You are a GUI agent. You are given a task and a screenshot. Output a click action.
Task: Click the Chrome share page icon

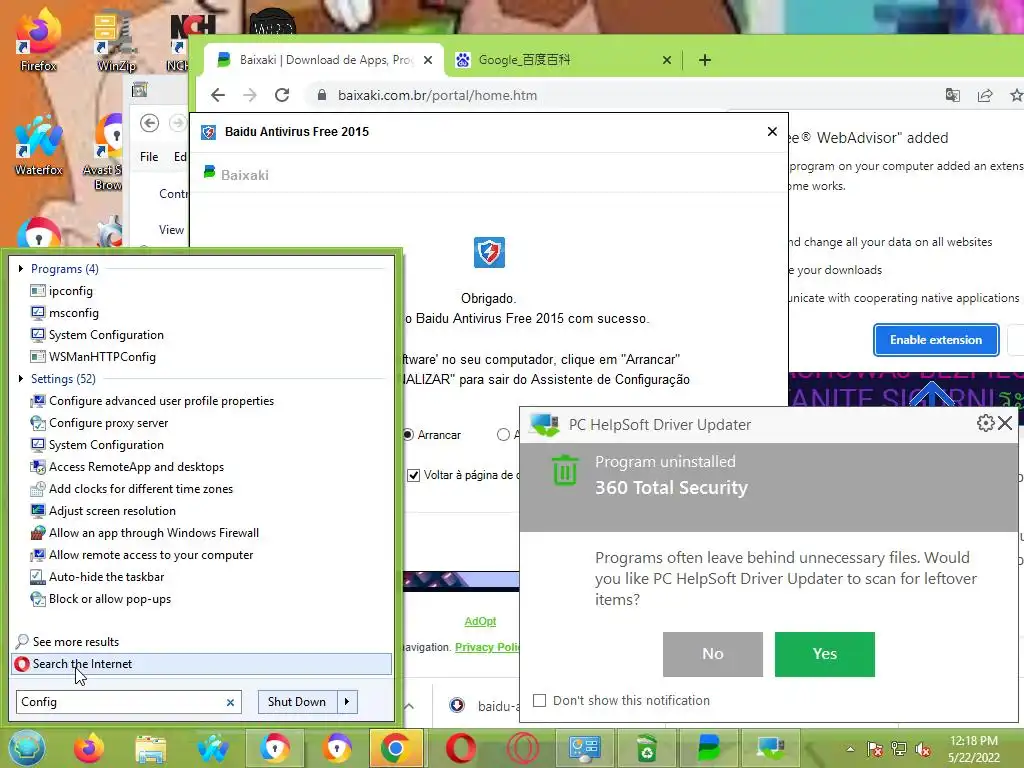[x=985, y=95]
